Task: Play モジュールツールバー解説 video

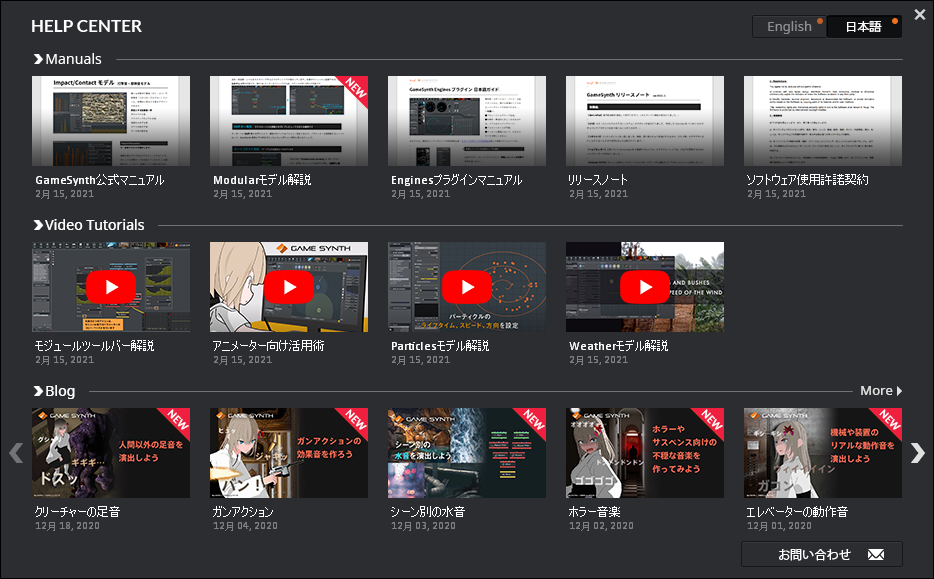Action: (x=111, y=287)
